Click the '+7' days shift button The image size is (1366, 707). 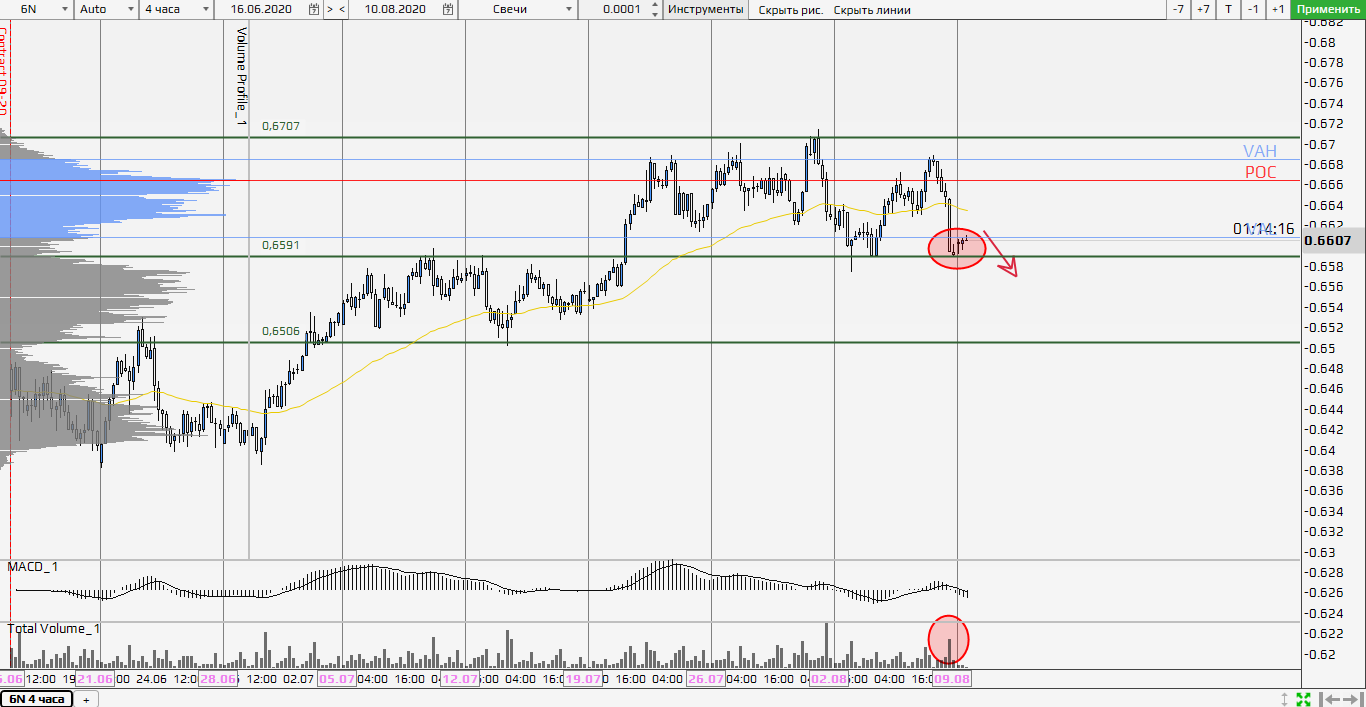click(1203, 9)
